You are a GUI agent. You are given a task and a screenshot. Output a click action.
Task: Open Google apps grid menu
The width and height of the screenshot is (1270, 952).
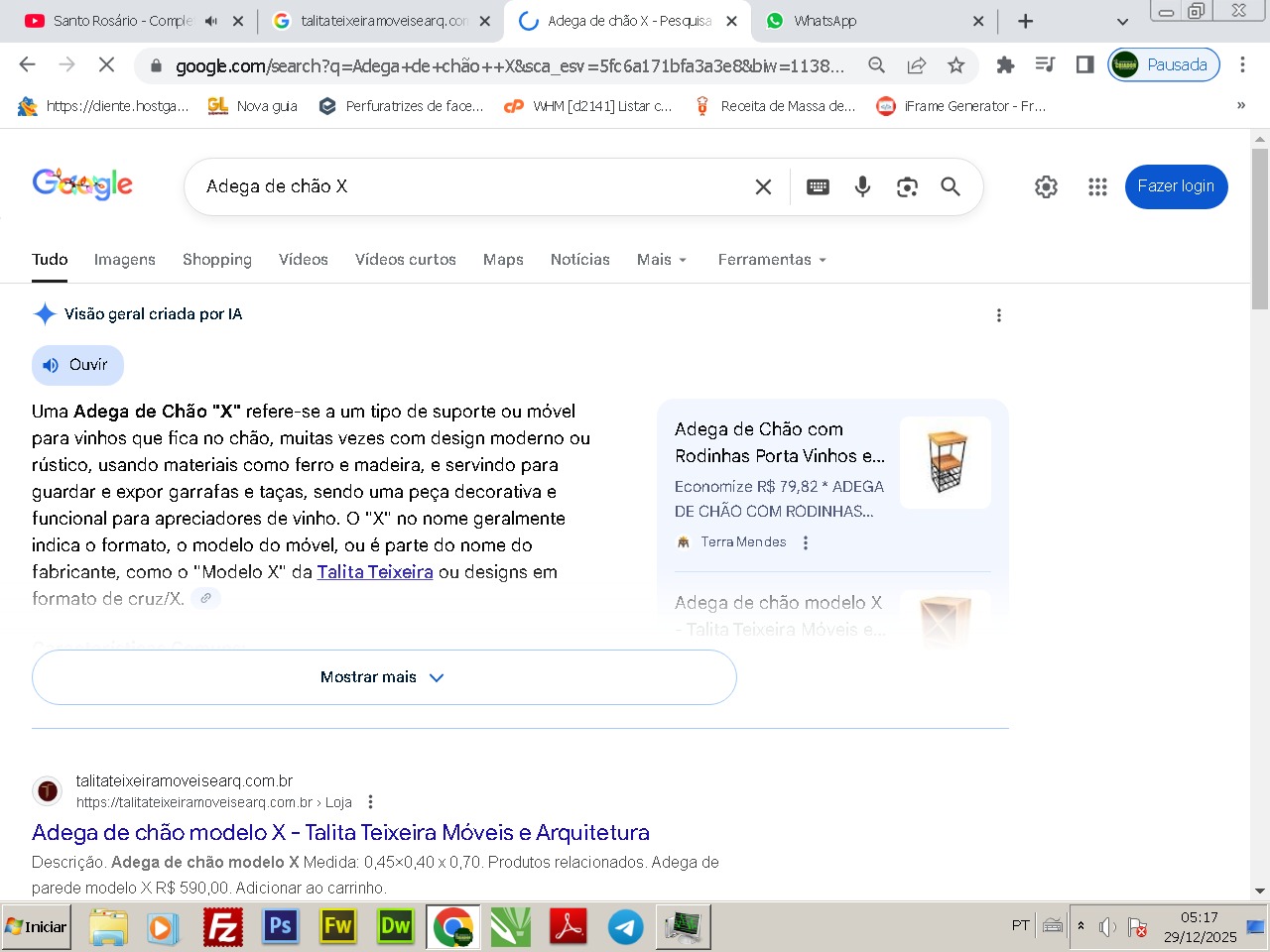click(1097, 186)
